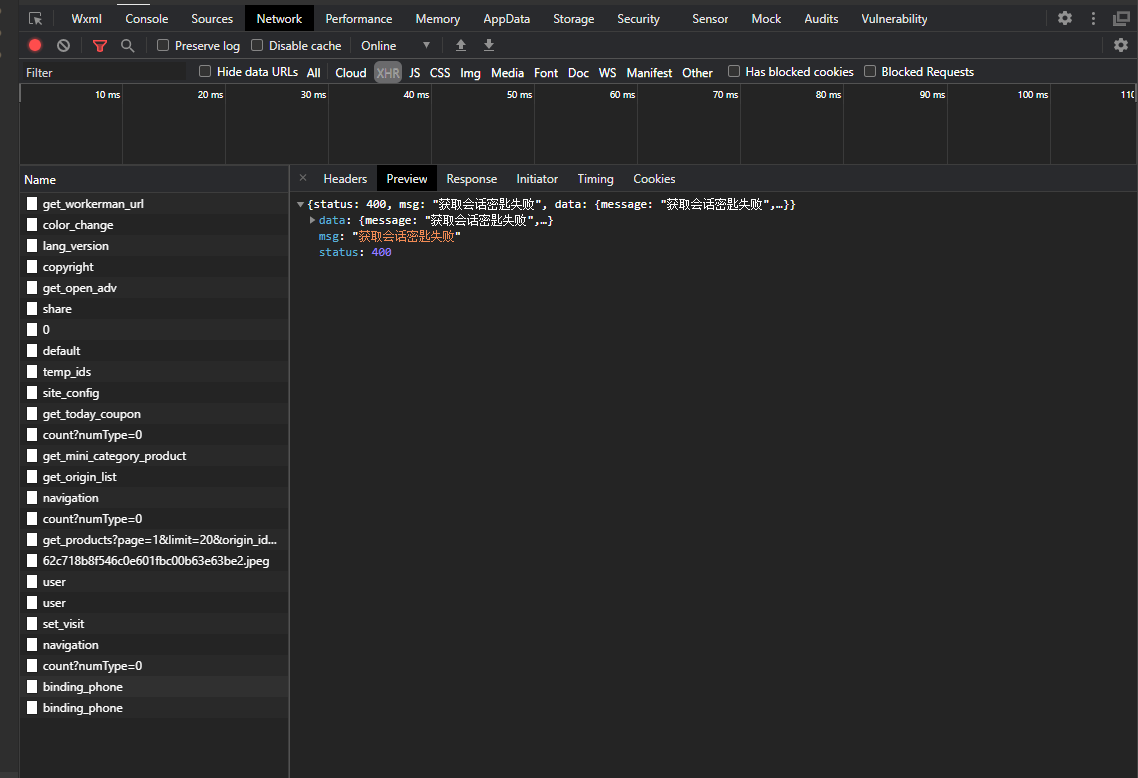Image resolution: width=1138 pixels, height=778 pixels.
Task: Open the network search magnifier
Action: 128,46
